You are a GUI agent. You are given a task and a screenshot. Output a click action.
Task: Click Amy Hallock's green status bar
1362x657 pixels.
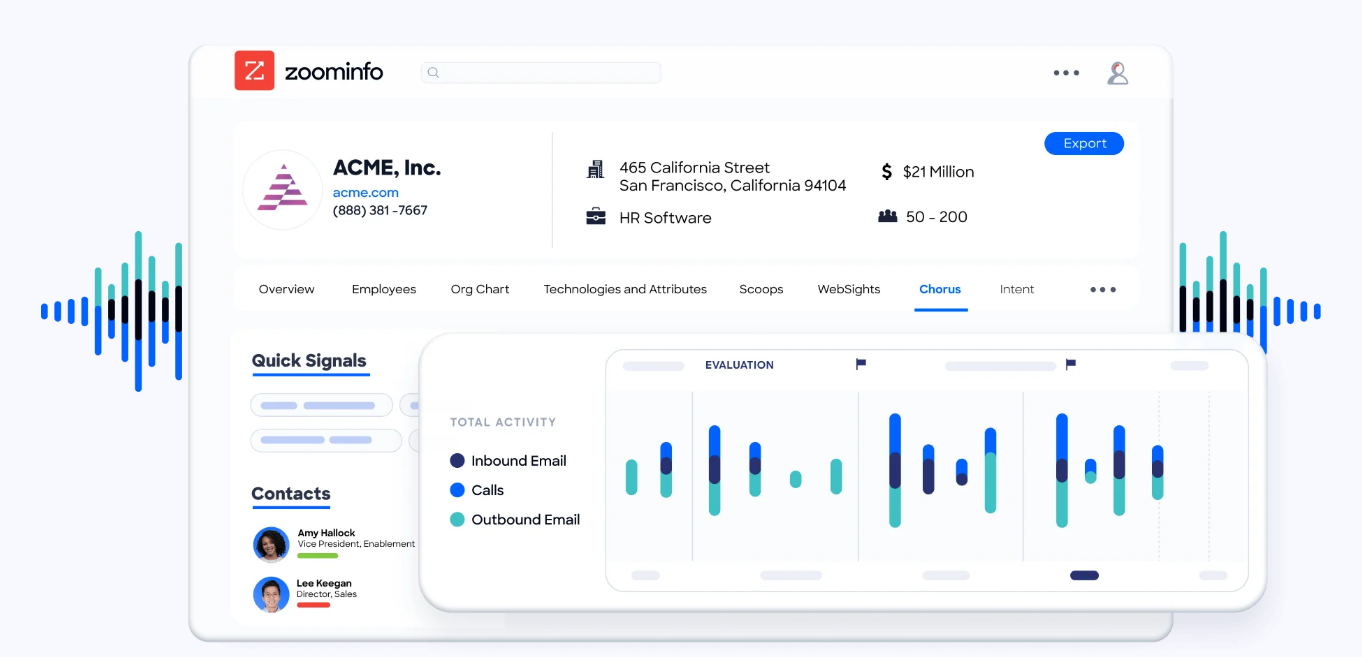tap(318, 556)
